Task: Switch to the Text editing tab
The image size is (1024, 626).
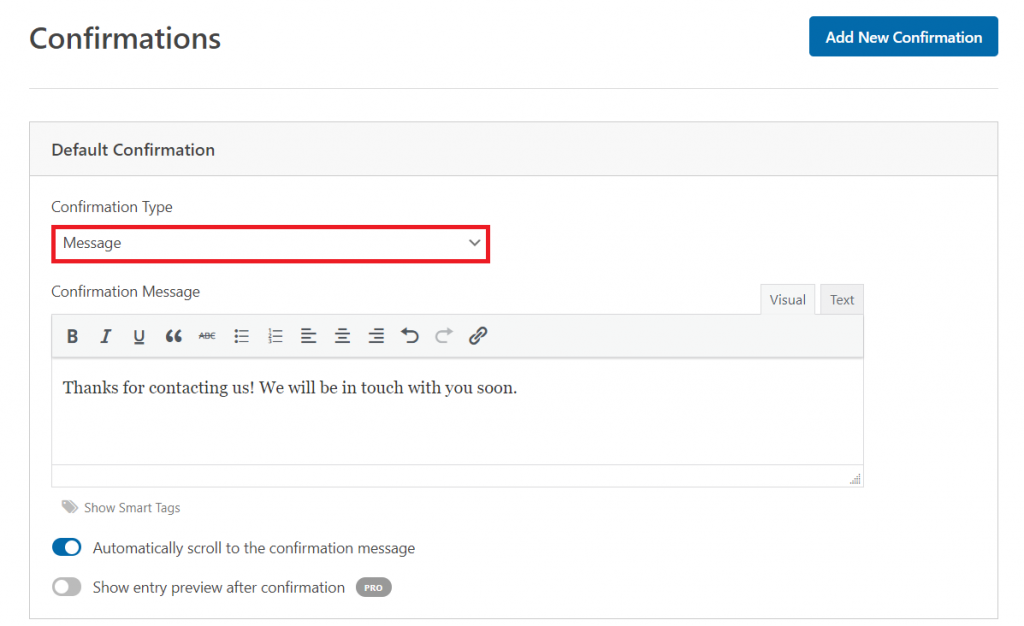Action: pyautogui.click(x=841, y=299)
